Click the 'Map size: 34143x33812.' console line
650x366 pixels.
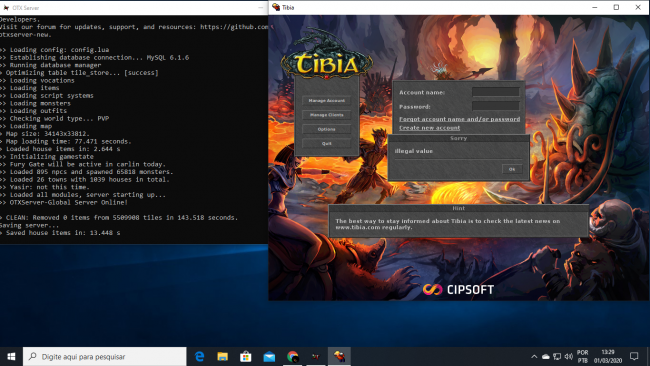[x=45, y=133]
